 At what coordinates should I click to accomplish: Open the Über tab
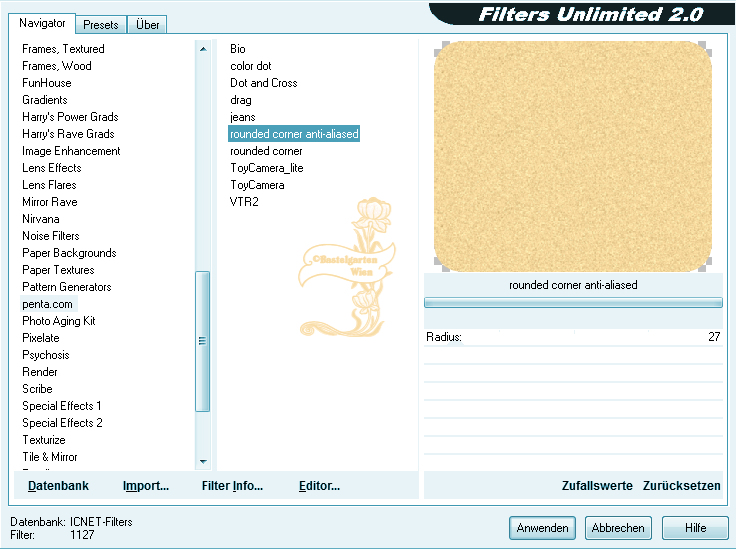click(147, 24)
